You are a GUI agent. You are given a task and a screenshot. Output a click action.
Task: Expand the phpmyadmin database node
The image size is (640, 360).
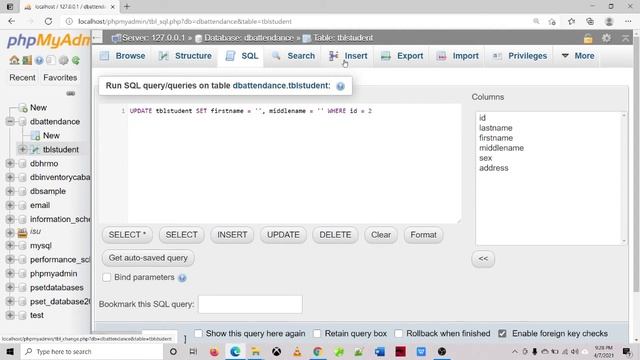10,273
